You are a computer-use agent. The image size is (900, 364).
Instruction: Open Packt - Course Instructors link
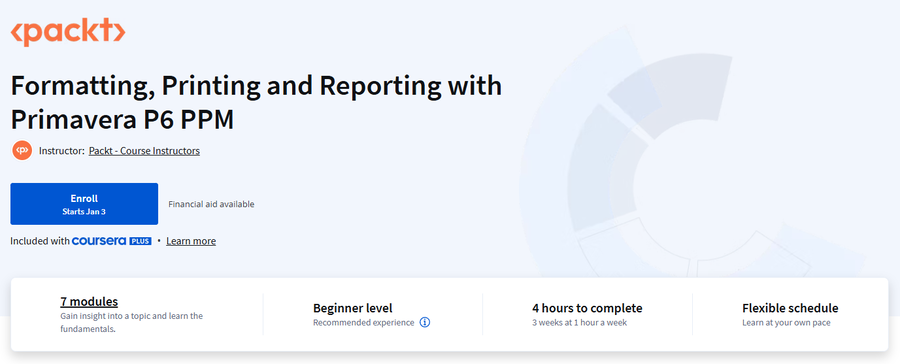click(x=144, y=151)
